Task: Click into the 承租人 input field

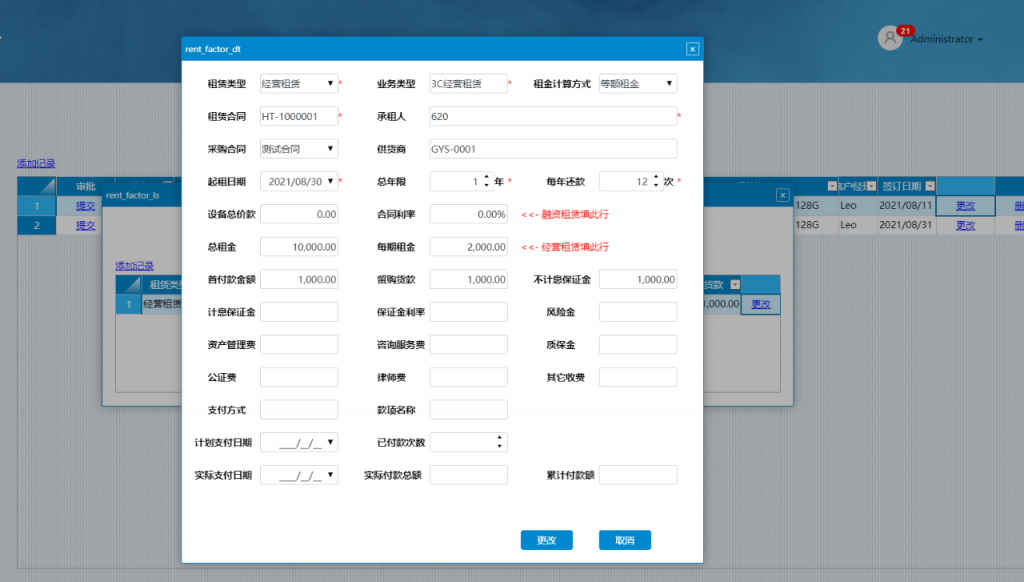Action: [552, 117]
